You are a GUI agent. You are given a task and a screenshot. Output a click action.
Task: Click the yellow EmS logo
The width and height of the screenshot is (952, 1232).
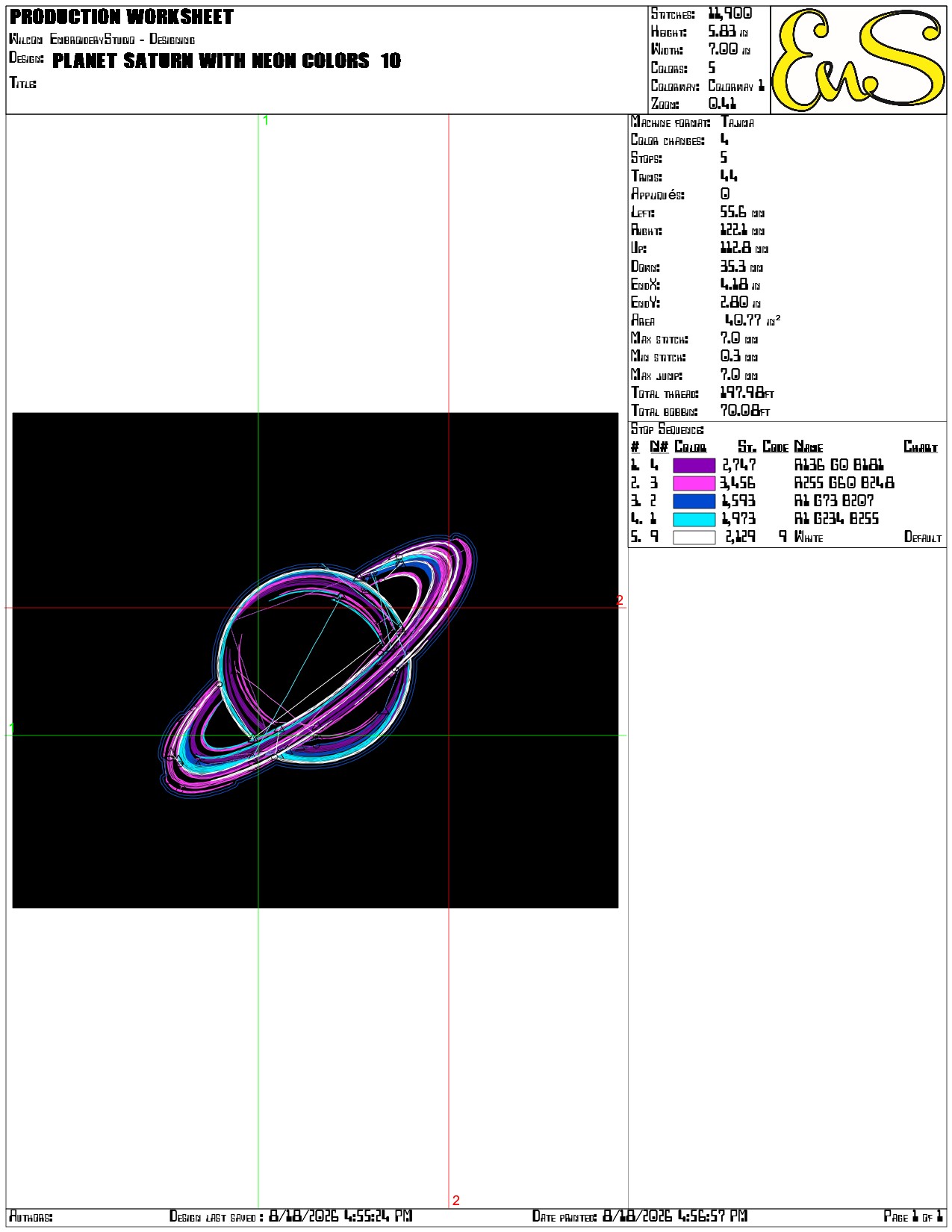click(858, 60)
